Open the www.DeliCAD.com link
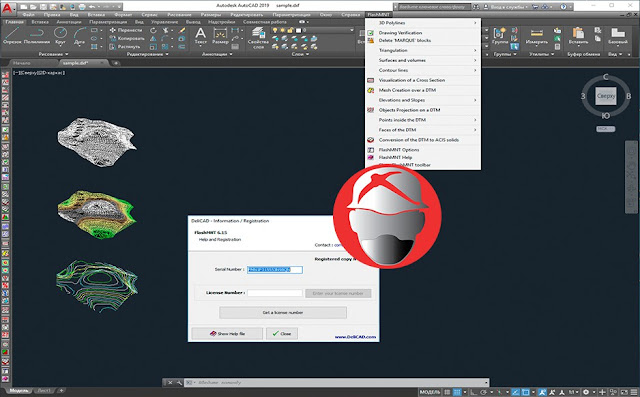This screenshot has height=397, width=640. coord(355,337)
